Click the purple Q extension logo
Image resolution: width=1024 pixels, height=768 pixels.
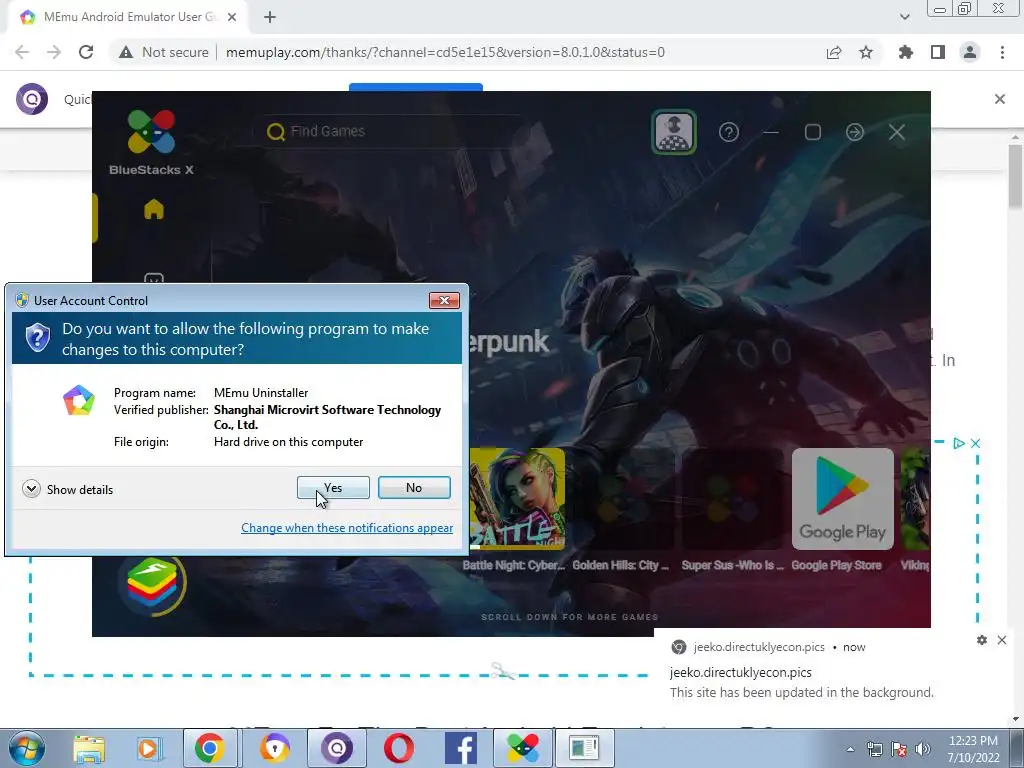[x=32, y=99]
